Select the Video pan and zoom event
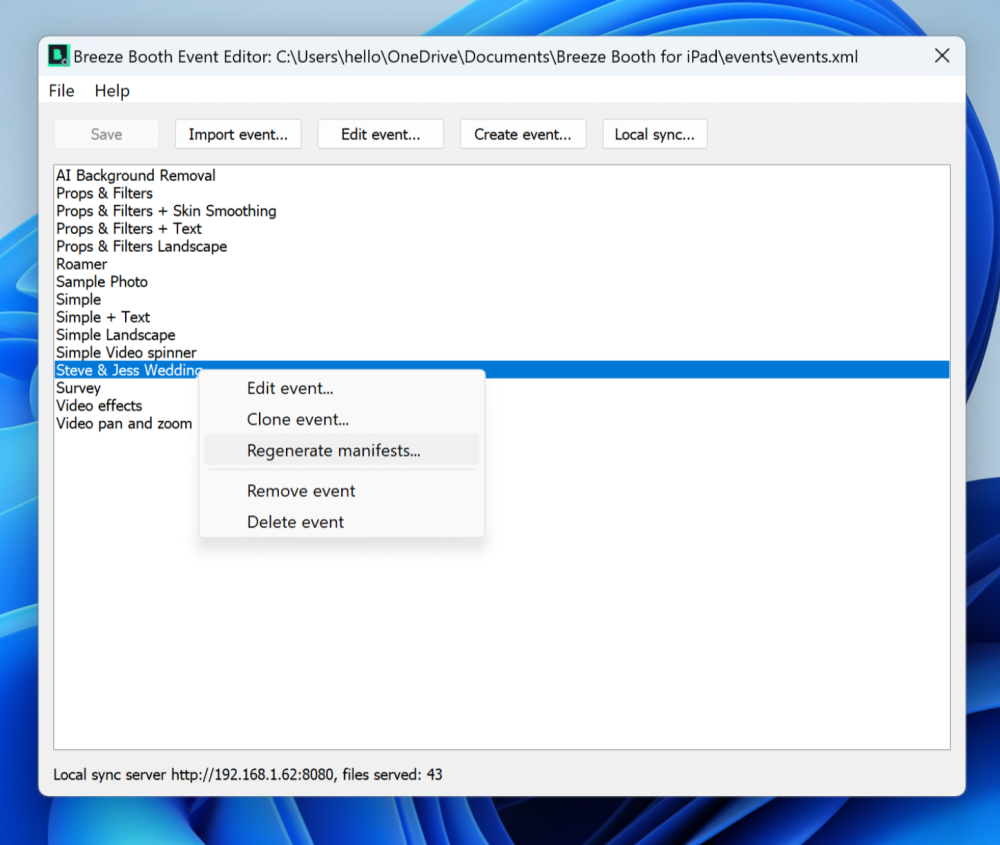Image resolution: width=1000 pixels, height=845 pixels. (x=124, y=423)
